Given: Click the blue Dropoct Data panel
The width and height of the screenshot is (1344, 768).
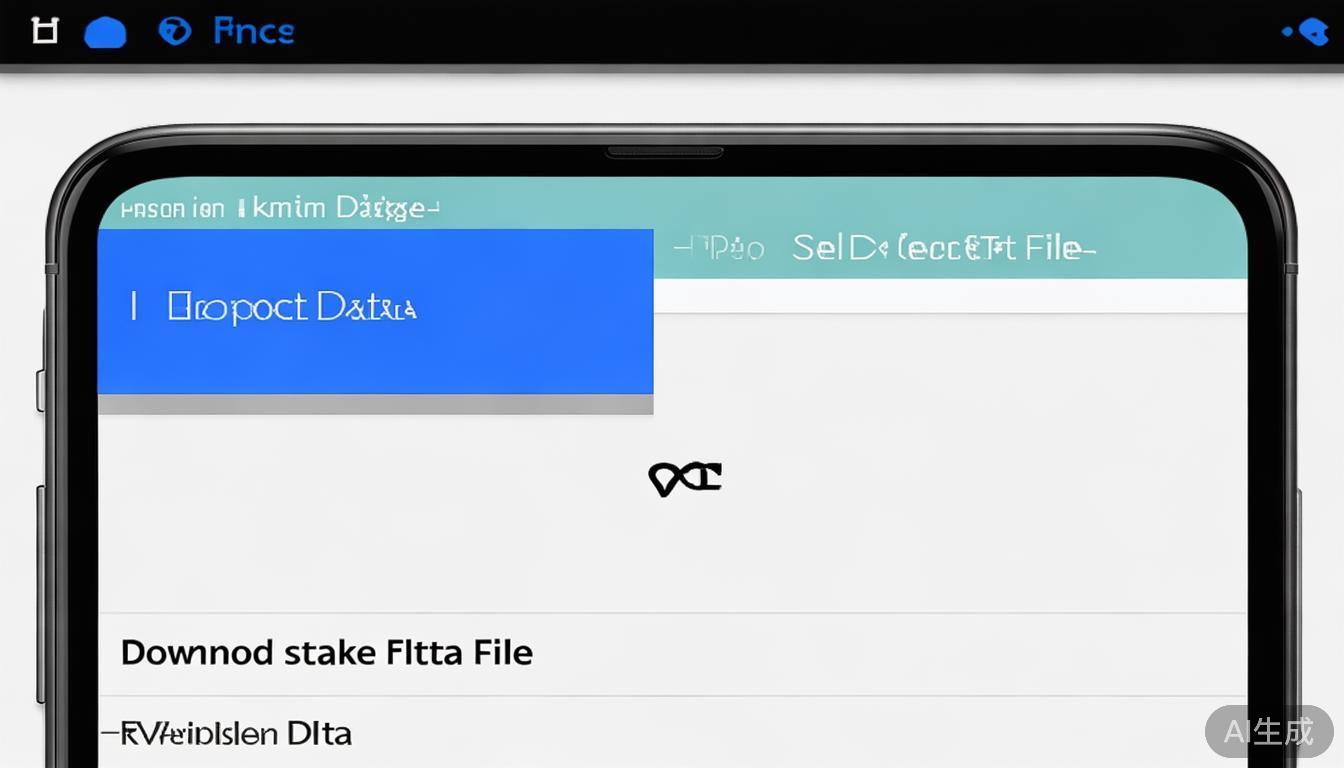Looking at the screenshot, I should (375, 312).
